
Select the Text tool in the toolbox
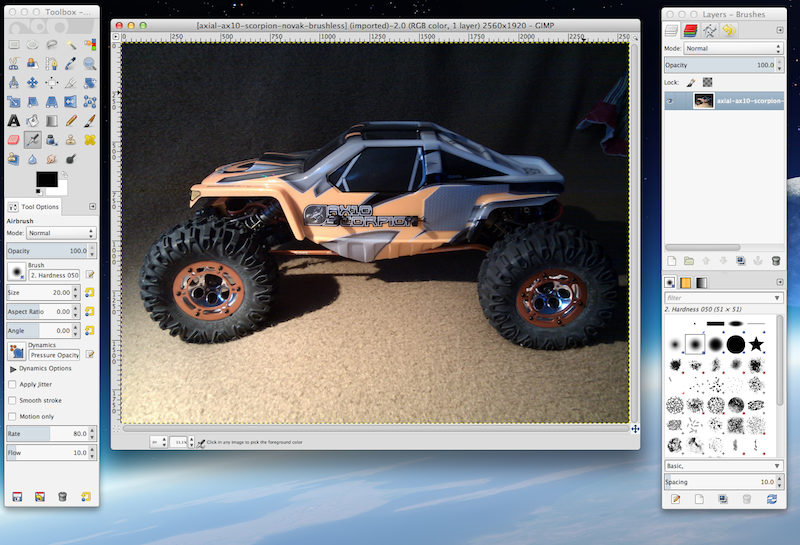coord(14,121)
